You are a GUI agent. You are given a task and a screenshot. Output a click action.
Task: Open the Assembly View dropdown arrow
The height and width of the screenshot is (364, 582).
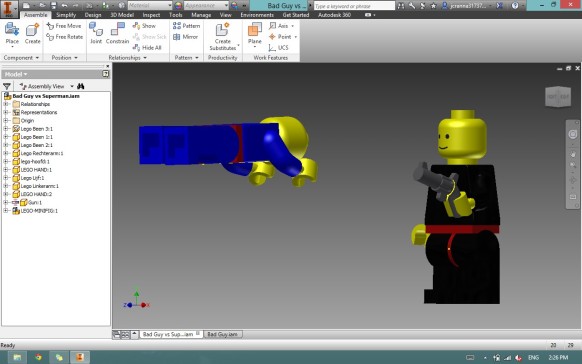72,86
